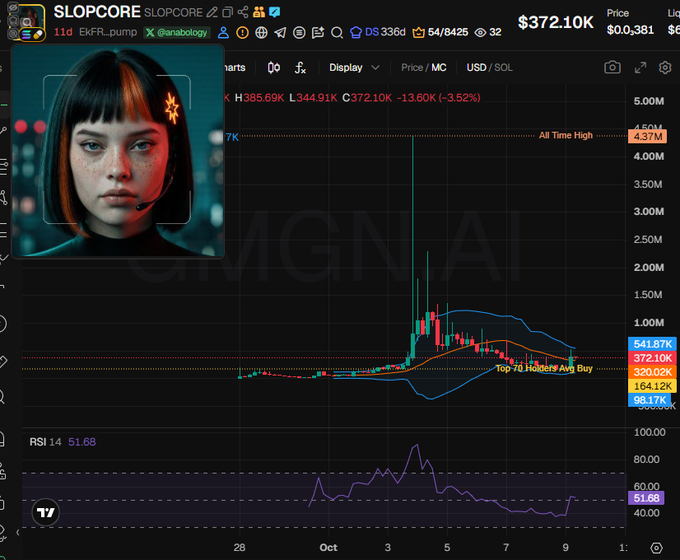The image size is (680, 560).
Task: Click the 5 date on the time axis
Action: coord(447,547)
